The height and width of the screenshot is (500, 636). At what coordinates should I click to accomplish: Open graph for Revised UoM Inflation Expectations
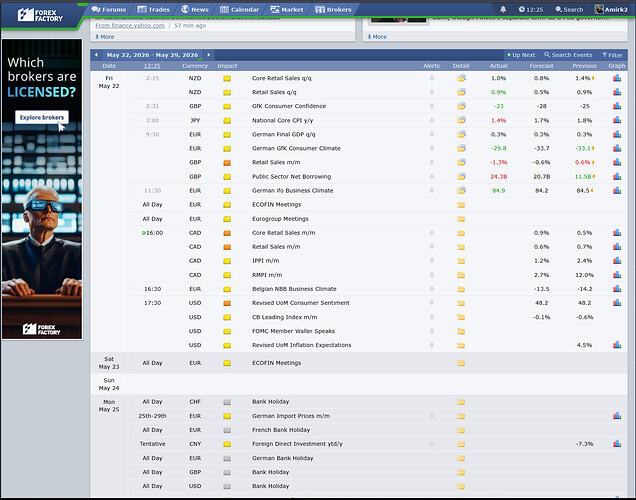click(617, 345)
